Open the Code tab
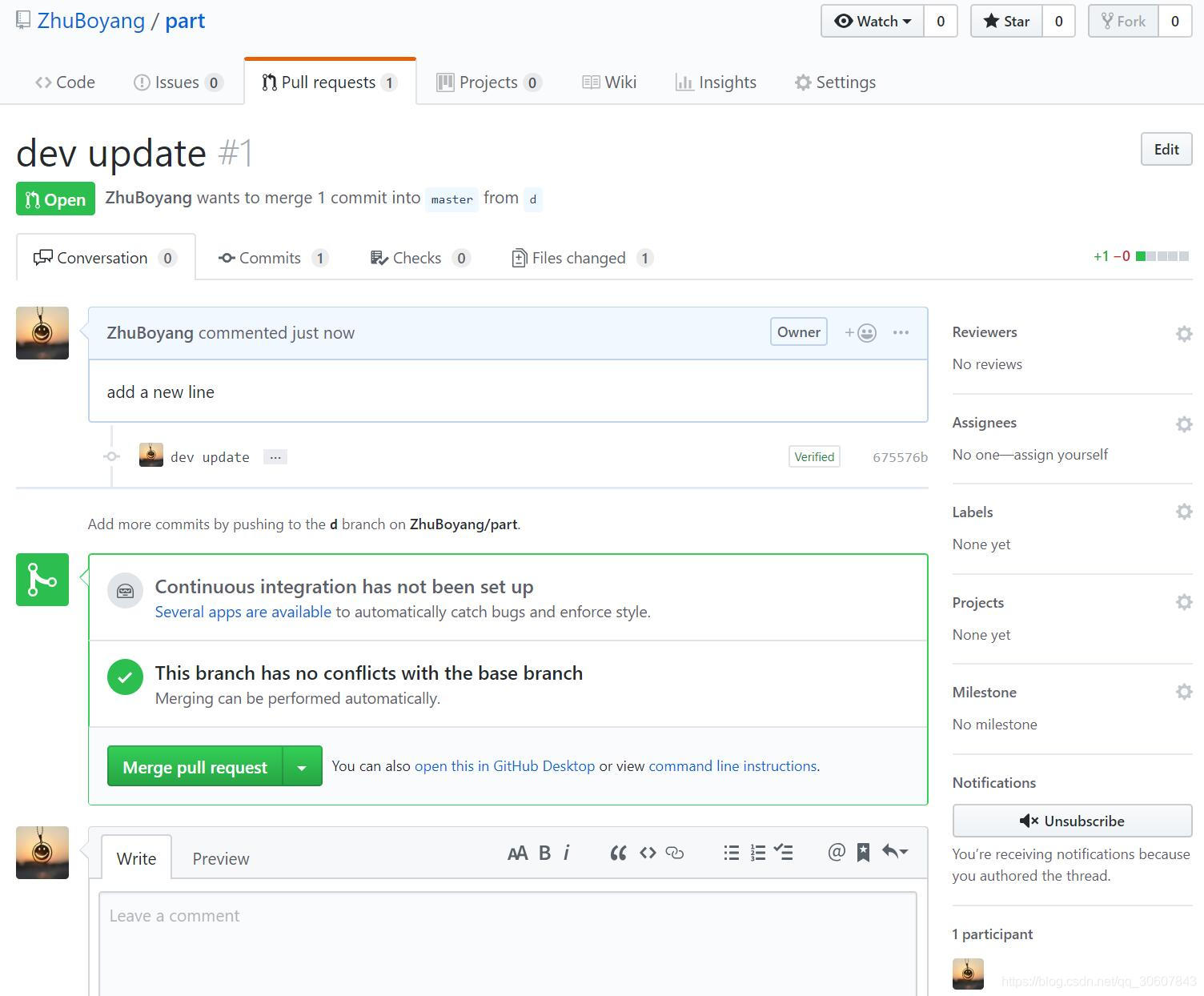 [x=65, y=82]
